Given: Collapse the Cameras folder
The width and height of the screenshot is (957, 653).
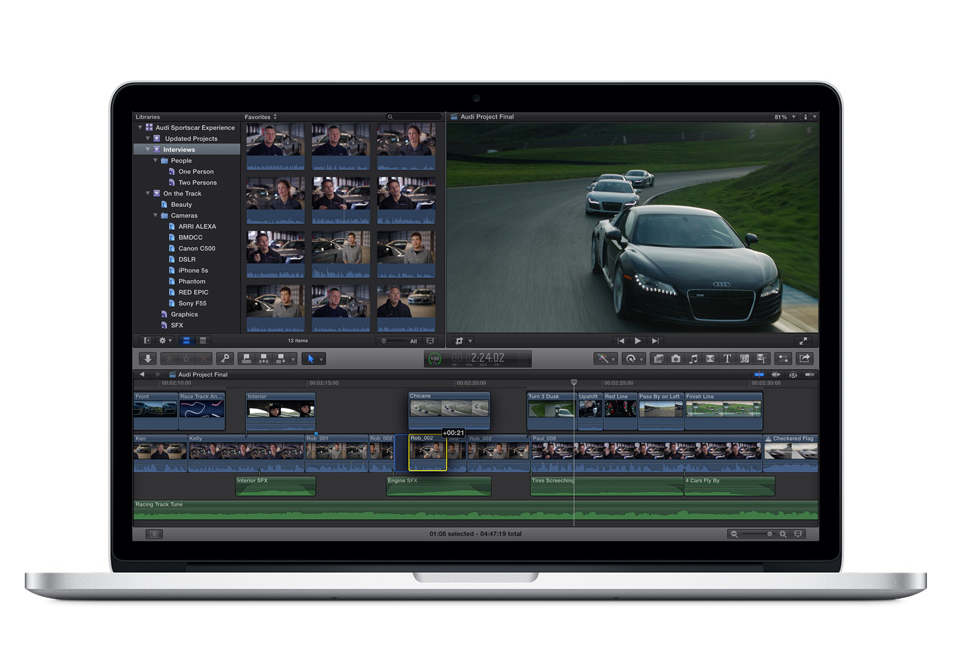Looking at the screenshot, I should tap(156, 216).
